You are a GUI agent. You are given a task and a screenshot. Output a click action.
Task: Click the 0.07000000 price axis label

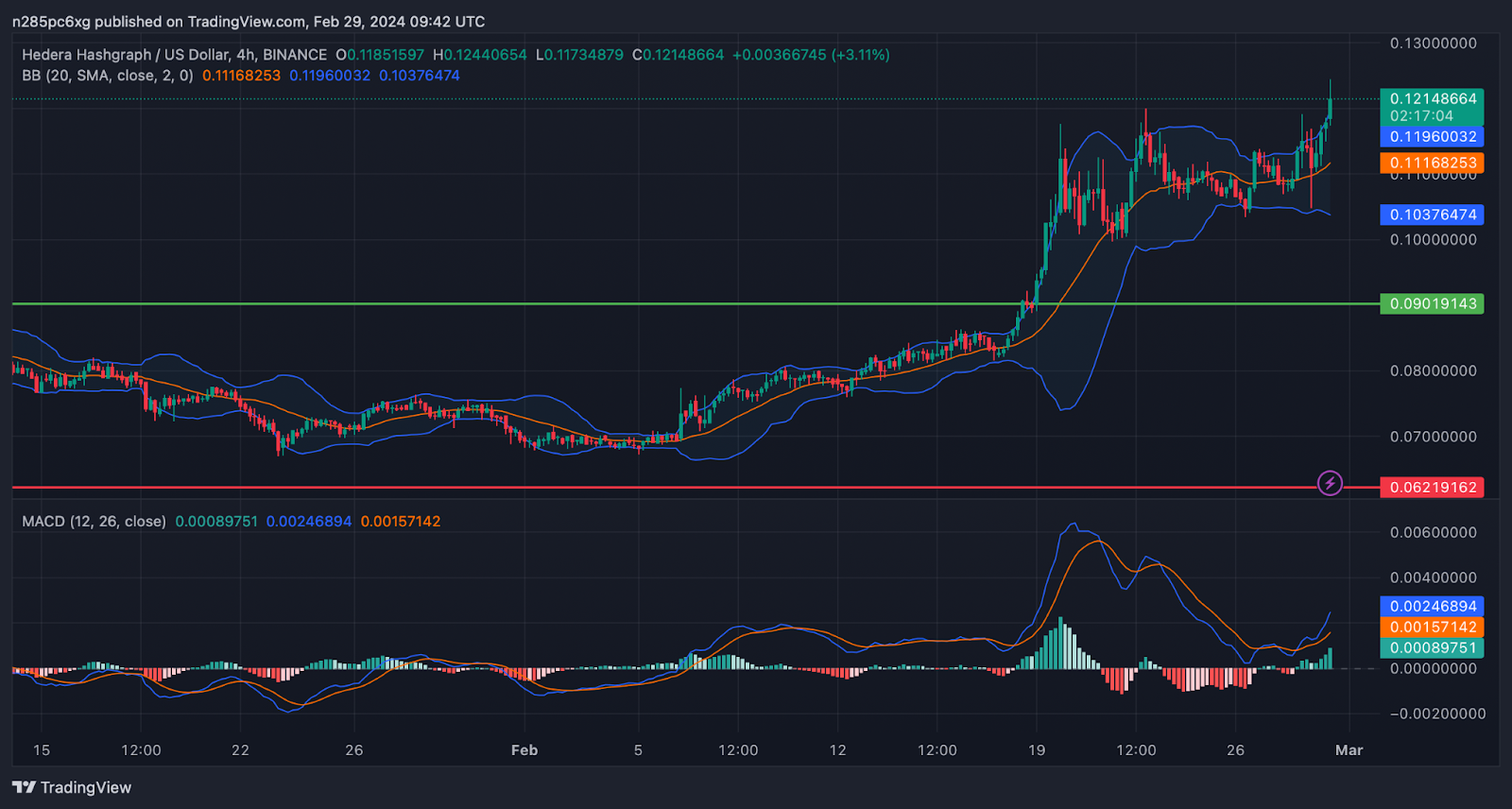click(x=1433, y=436)
